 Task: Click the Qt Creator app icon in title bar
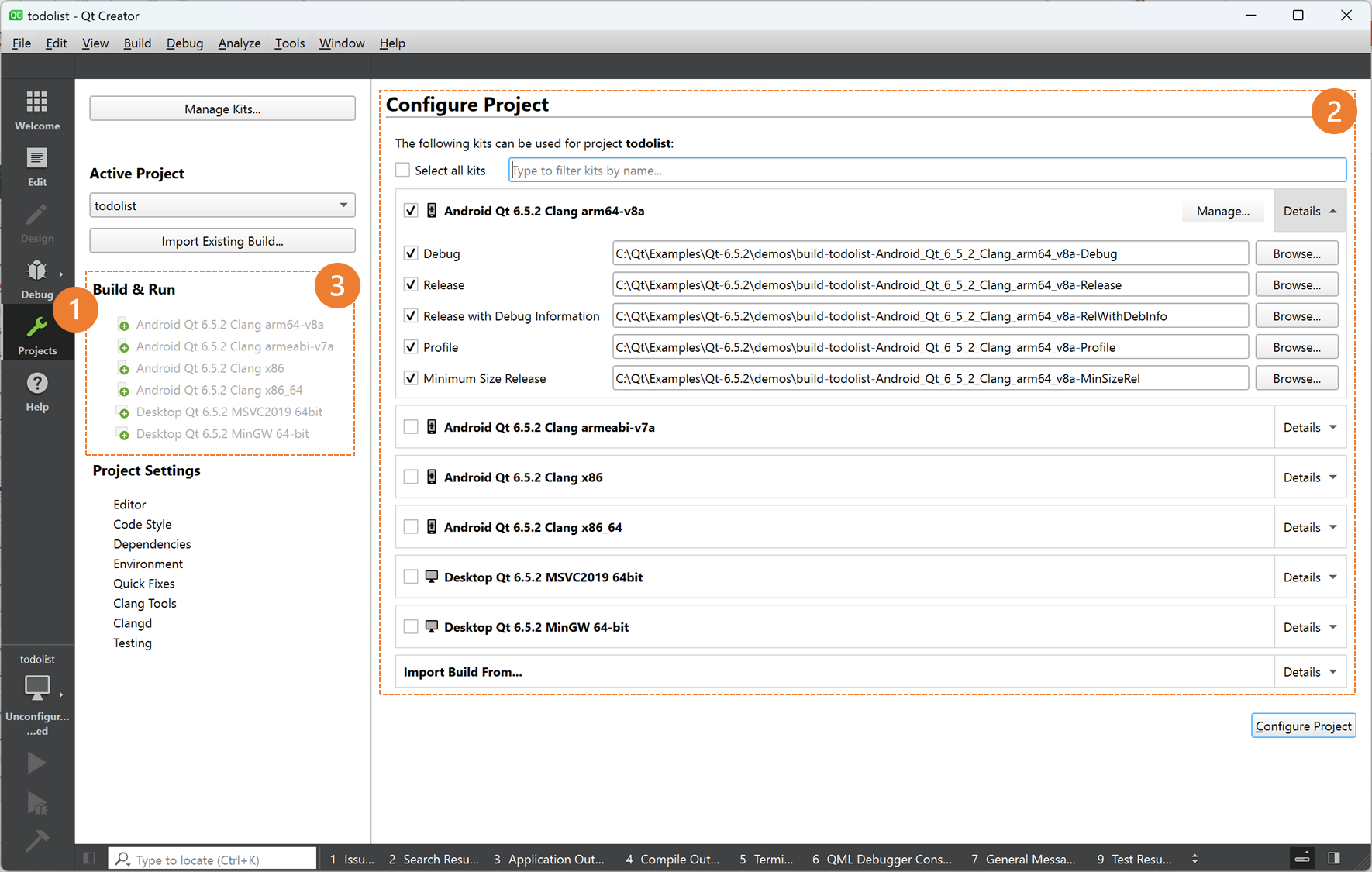(x=16, y=16)
